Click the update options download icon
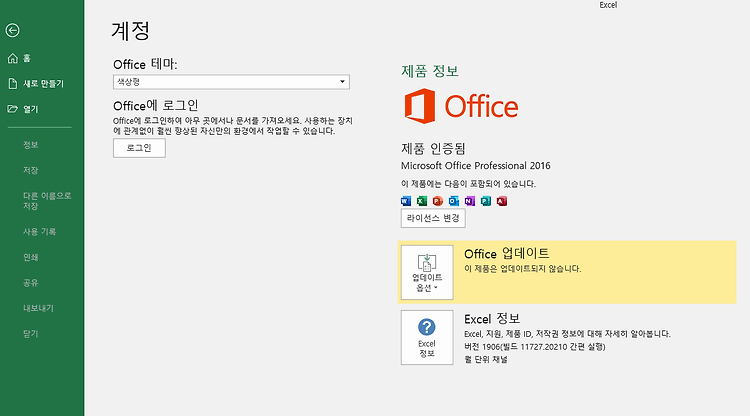Screen dimensions: 750x416 coord(427,263)
